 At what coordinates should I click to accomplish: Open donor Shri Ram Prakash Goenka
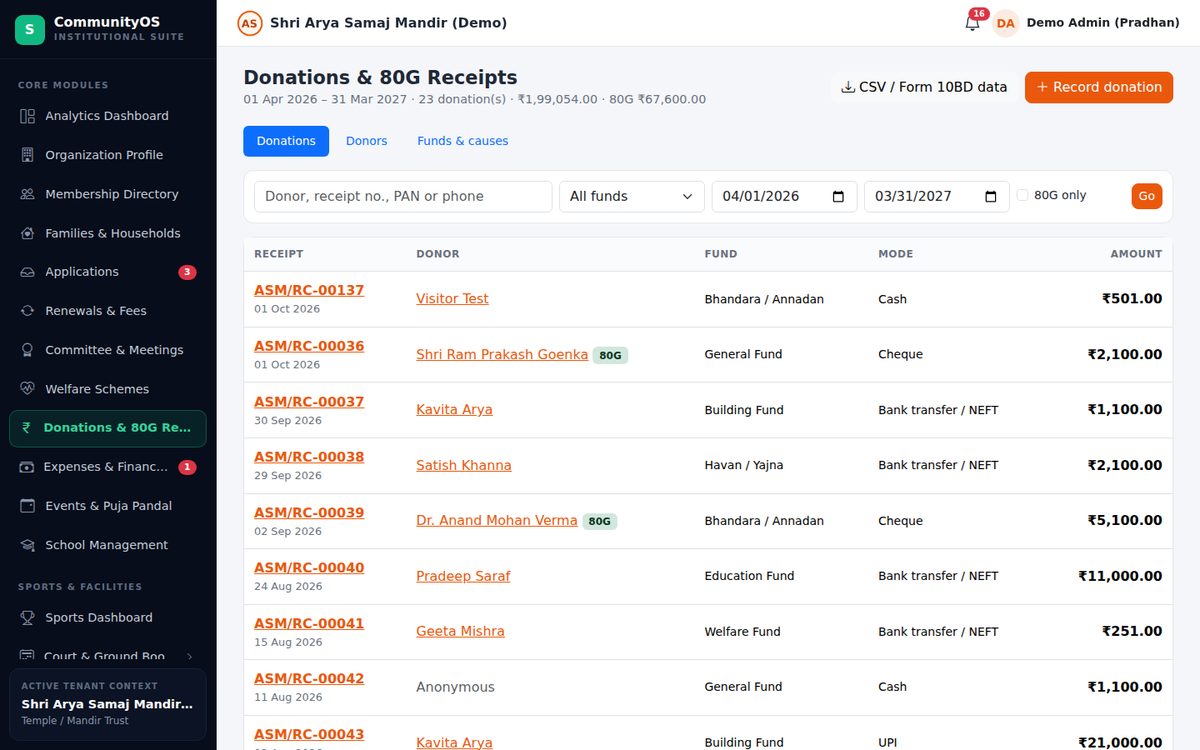(502, 354)
